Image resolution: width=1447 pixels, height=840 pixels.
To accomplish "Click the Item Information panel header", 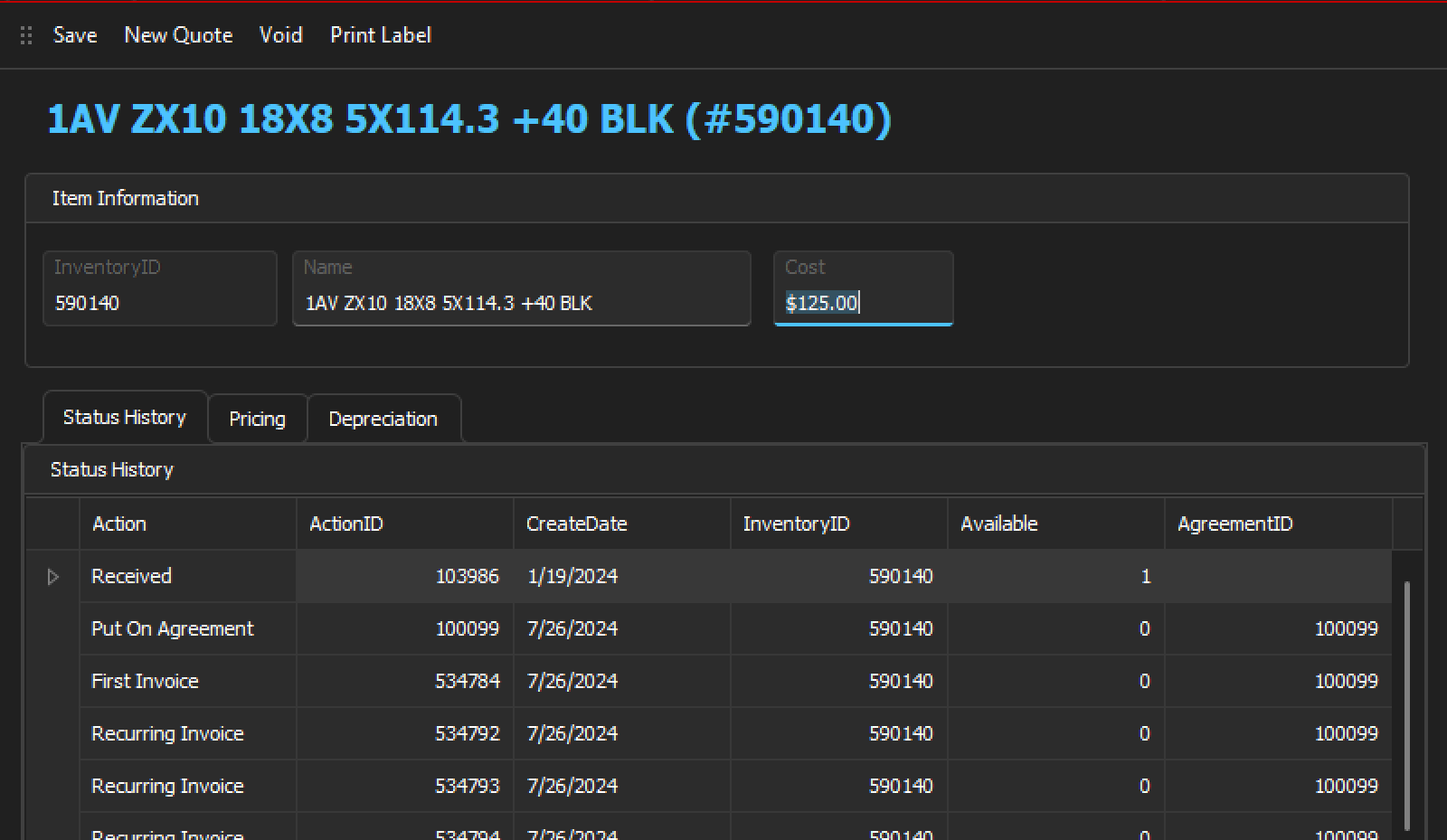I will (x=717, y=199).
